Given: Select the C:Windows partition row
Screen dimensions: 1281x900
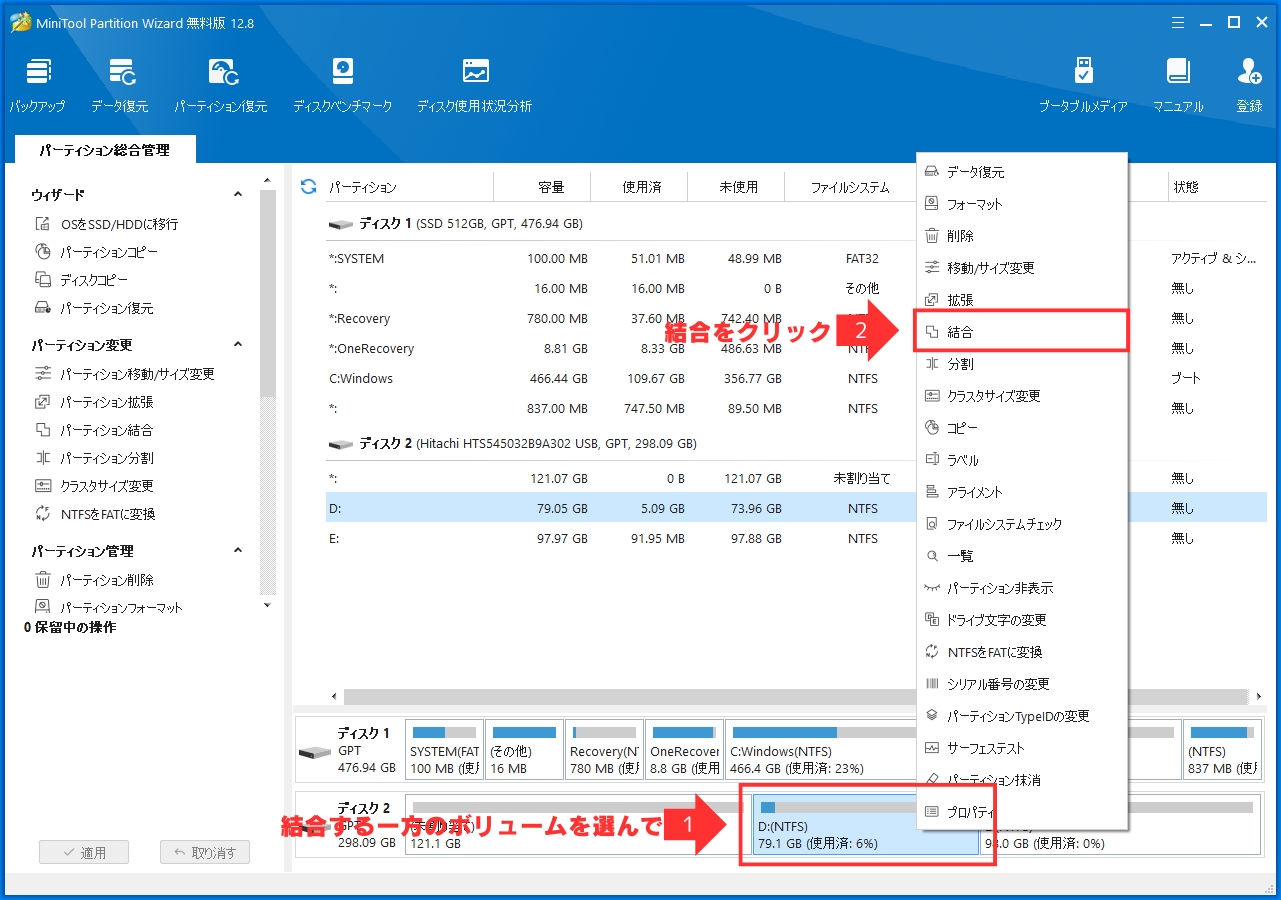Looking at the screenshot, I should click(620, 379).
